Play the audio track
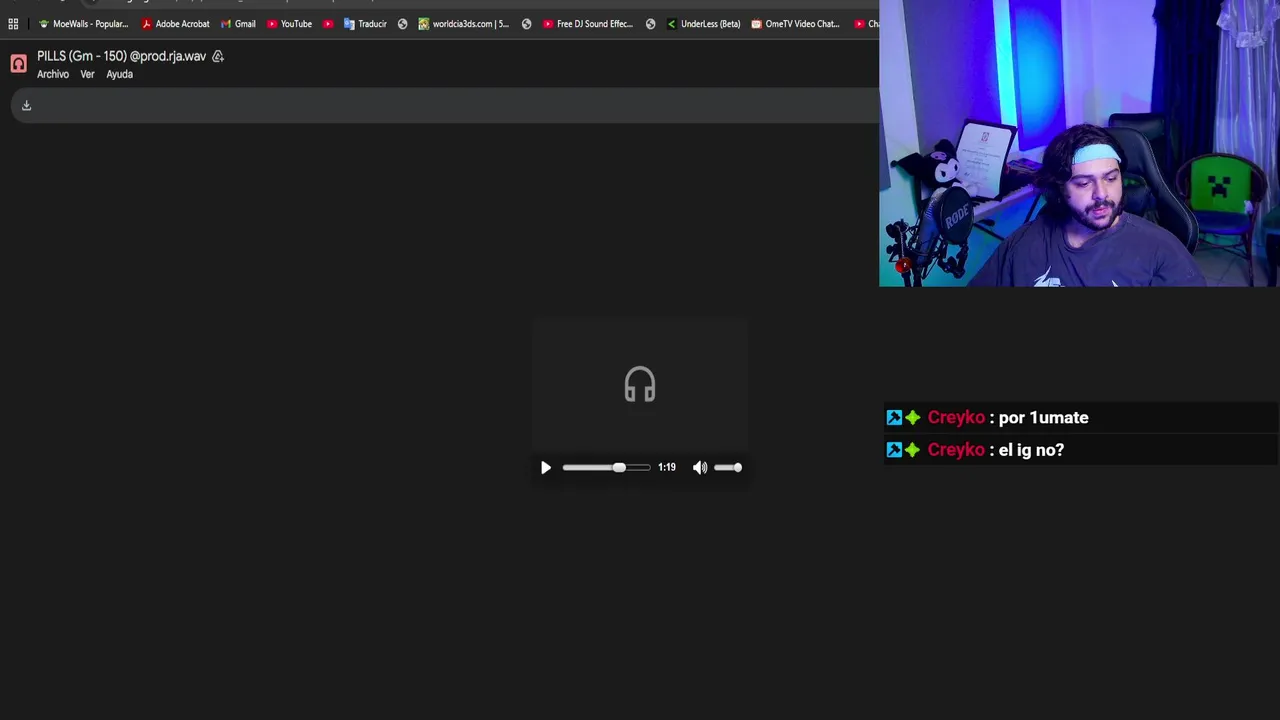This screenshot has width=1280, height=720. point(546,468)
